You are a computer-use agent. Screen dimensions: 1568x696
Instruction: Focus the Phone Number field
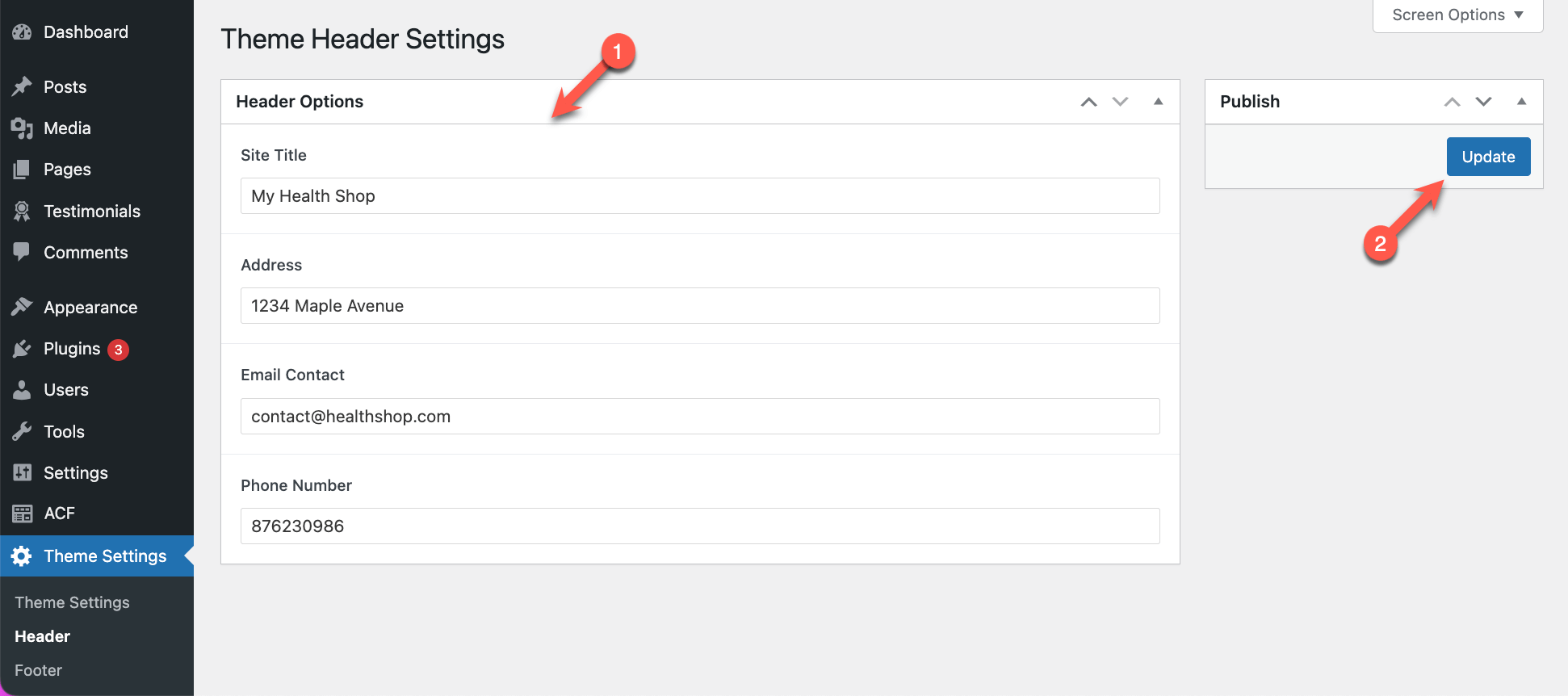click(x=700, y=526)
